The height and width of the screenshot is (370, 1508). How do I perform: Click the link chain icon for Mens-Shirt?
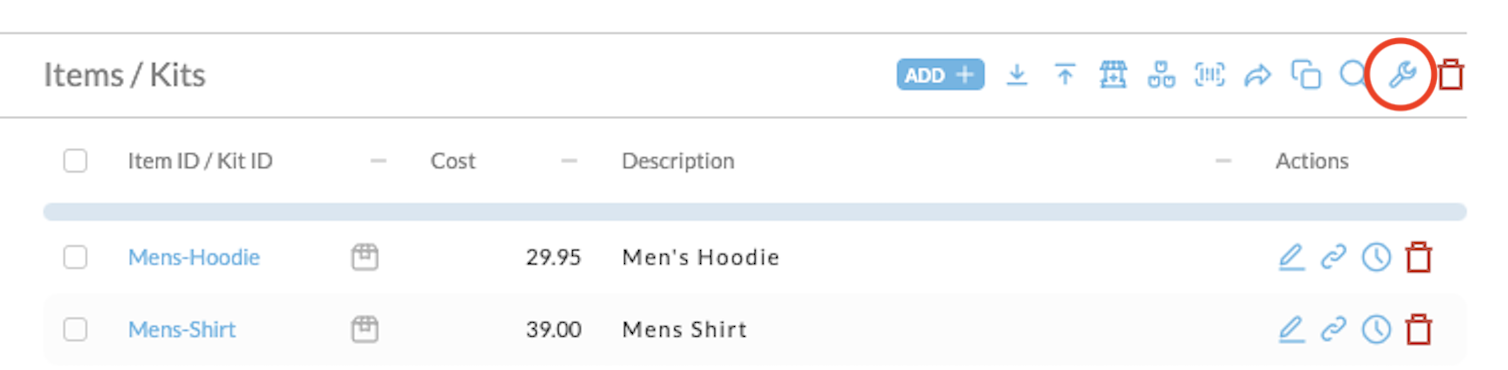click(x=1334, y=330)
